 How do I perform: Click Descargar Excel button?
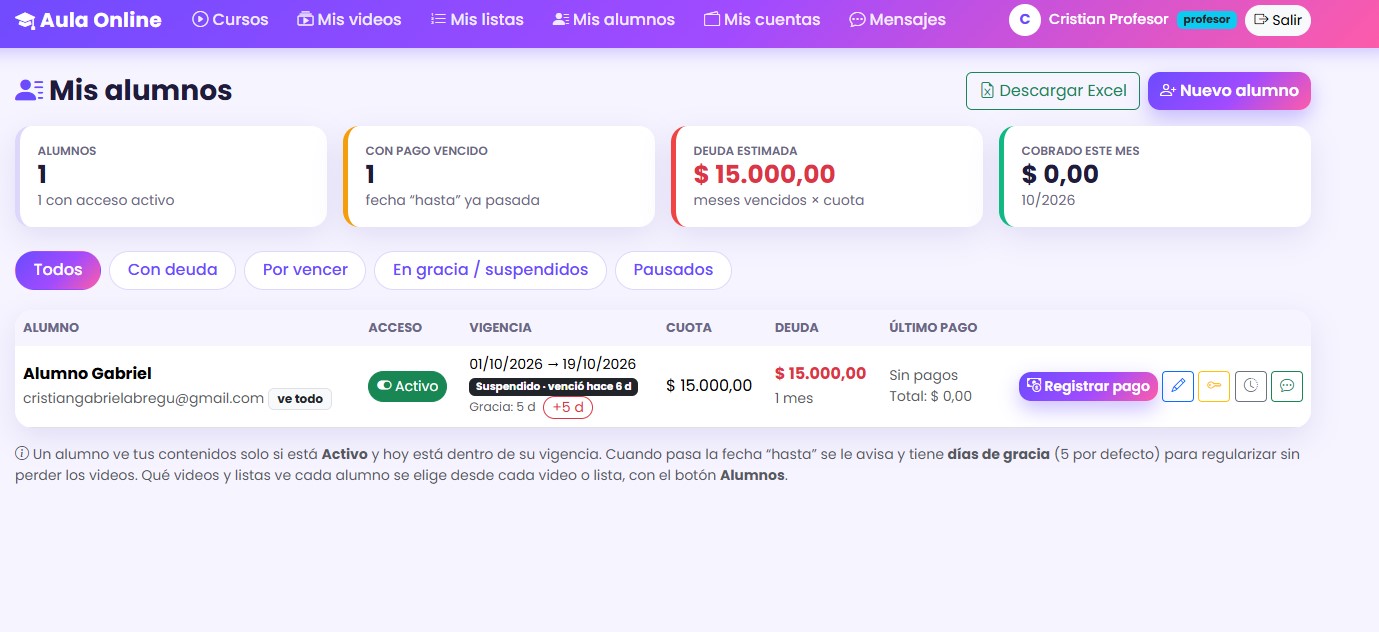(x=1053, y=90)
